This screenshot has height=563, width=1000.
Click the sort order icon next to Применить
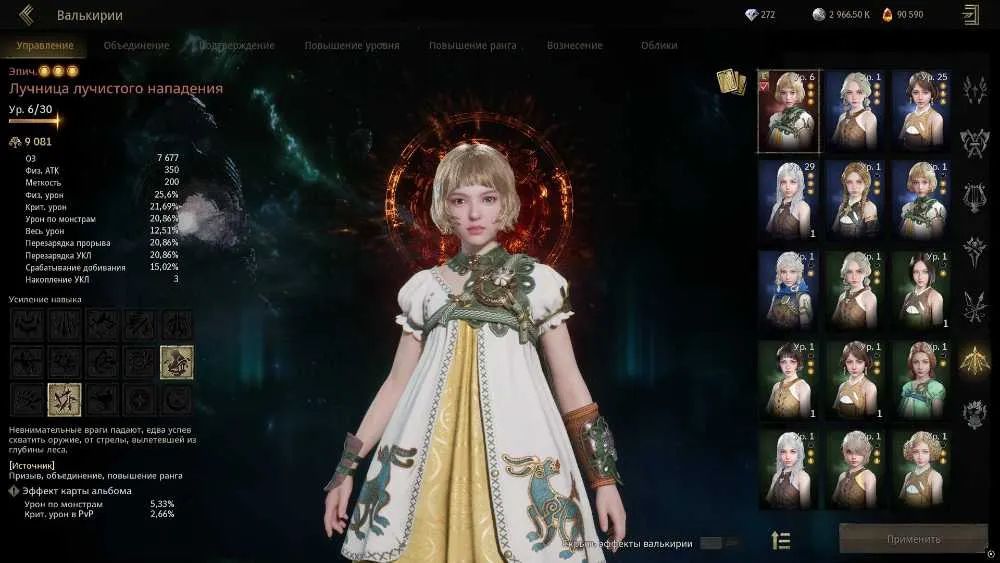pyautogui.click(x=781, y=540)
